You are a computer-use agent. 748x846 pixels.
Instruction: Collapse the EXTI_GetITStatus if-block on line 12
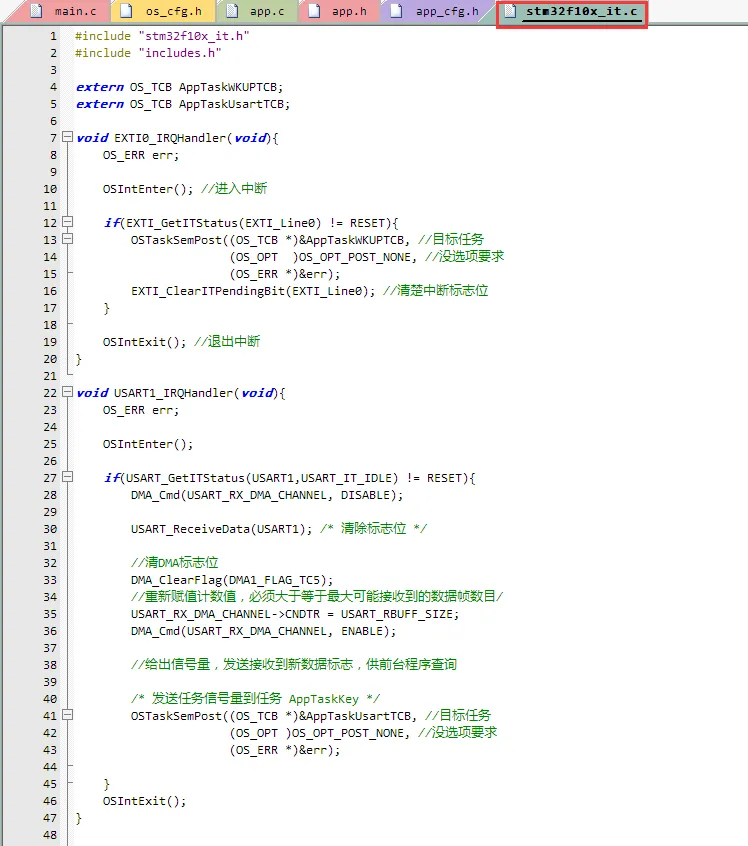pyautogui.click(x=67, y=222)
